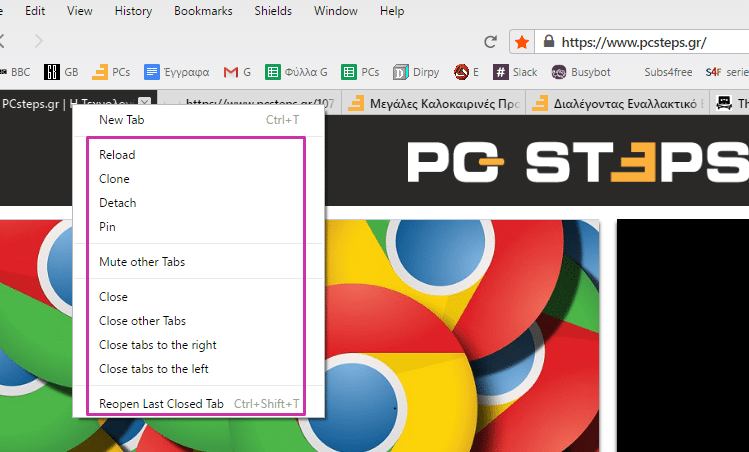Open the History menu
This screenshot has width=749, height=452.
tap(133, 11)
